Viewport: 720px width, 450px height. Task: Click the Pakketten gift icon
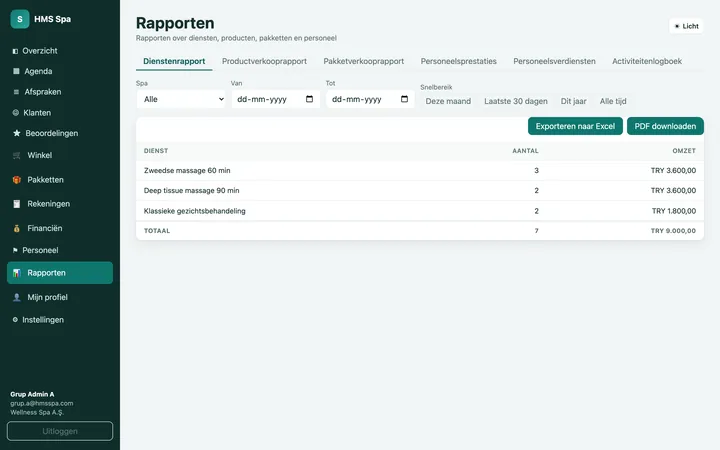[x=17, y=180]
